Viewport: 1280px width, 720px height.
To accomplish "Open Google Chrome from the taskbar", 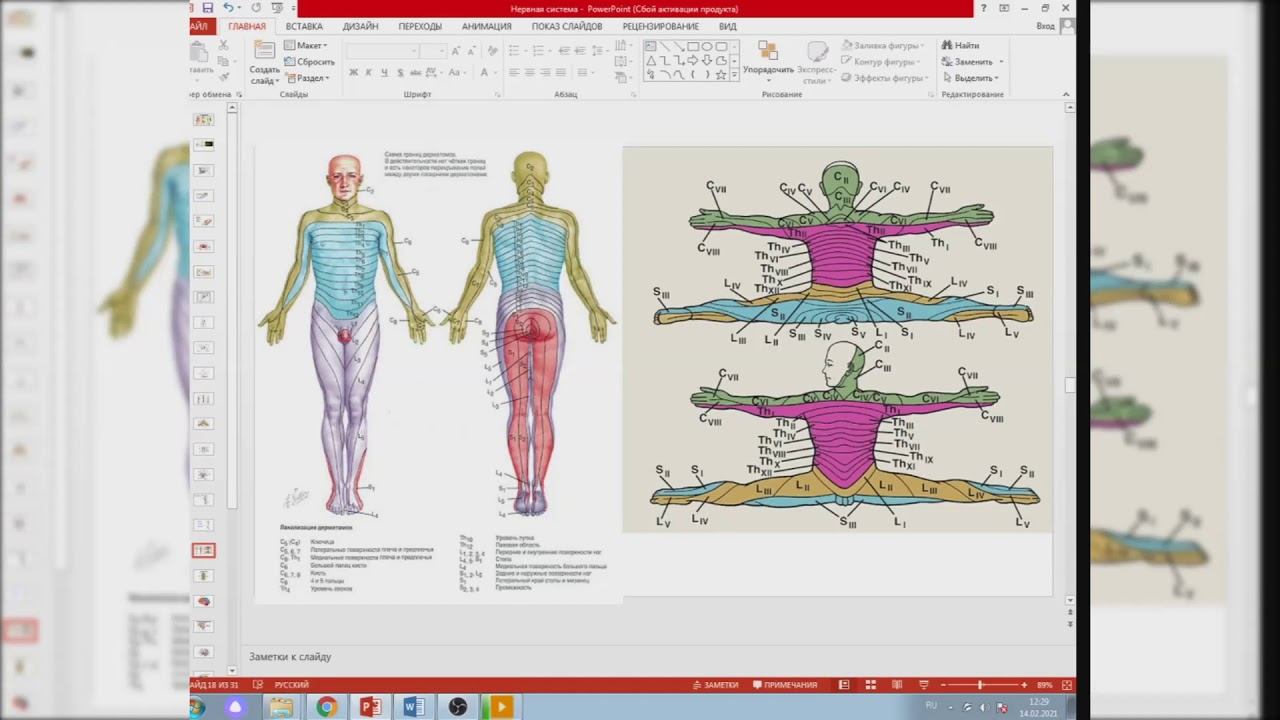I will (x=326, y=708).
